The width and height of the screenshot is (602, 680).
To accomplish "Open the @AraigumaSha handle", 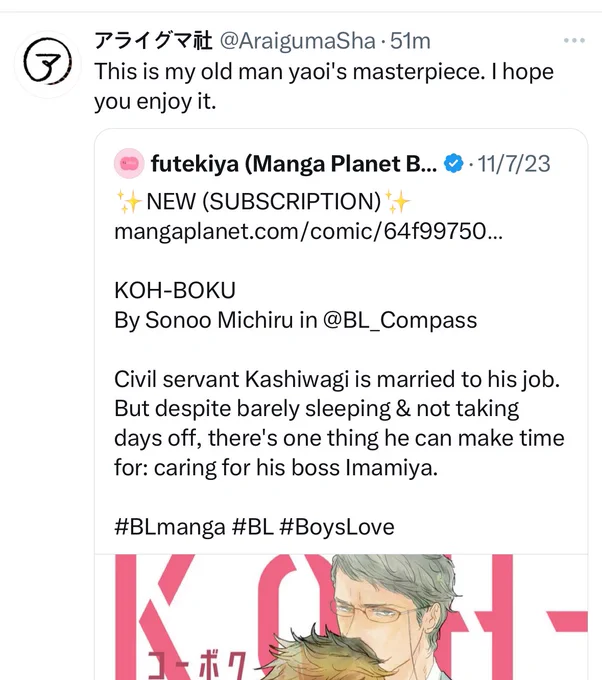I will pyautogui.click(x=298, y=42).
